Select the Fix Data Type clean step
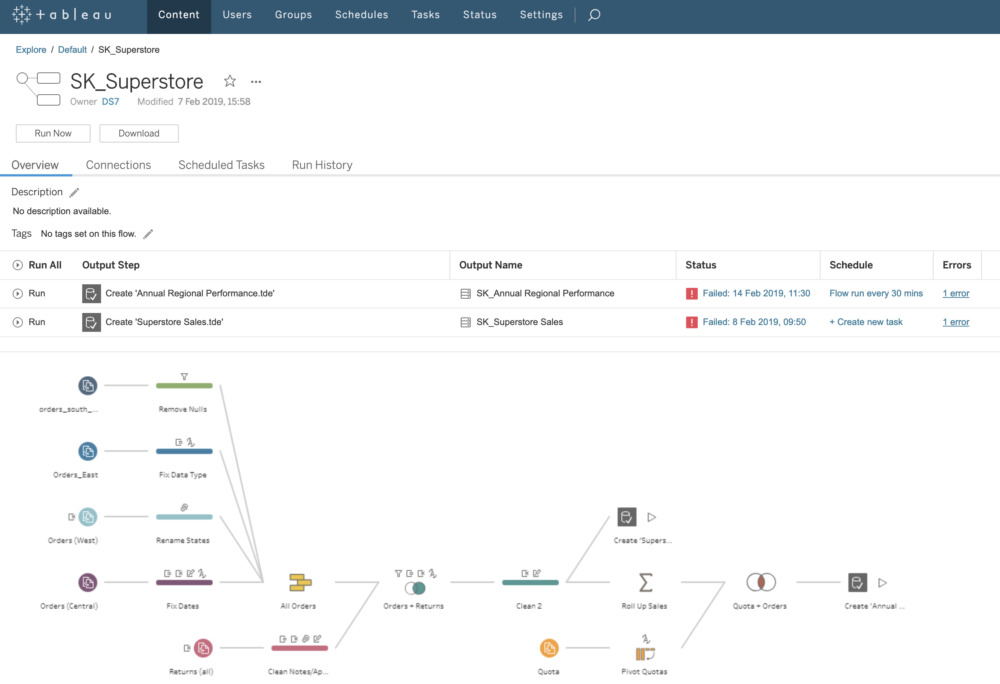Screen dimensions: 1000x684 184,451
